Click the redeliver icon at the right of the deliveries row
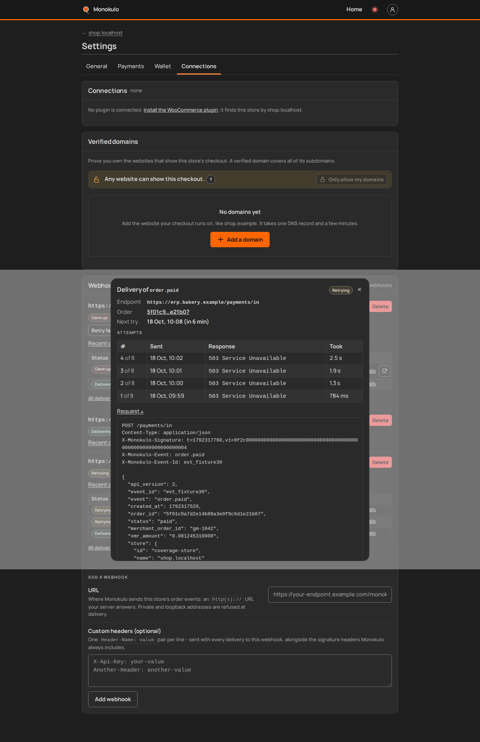Image resolution: width=480 pixels, height=742 pixels. pyautogui.click(x=385, y=371)
